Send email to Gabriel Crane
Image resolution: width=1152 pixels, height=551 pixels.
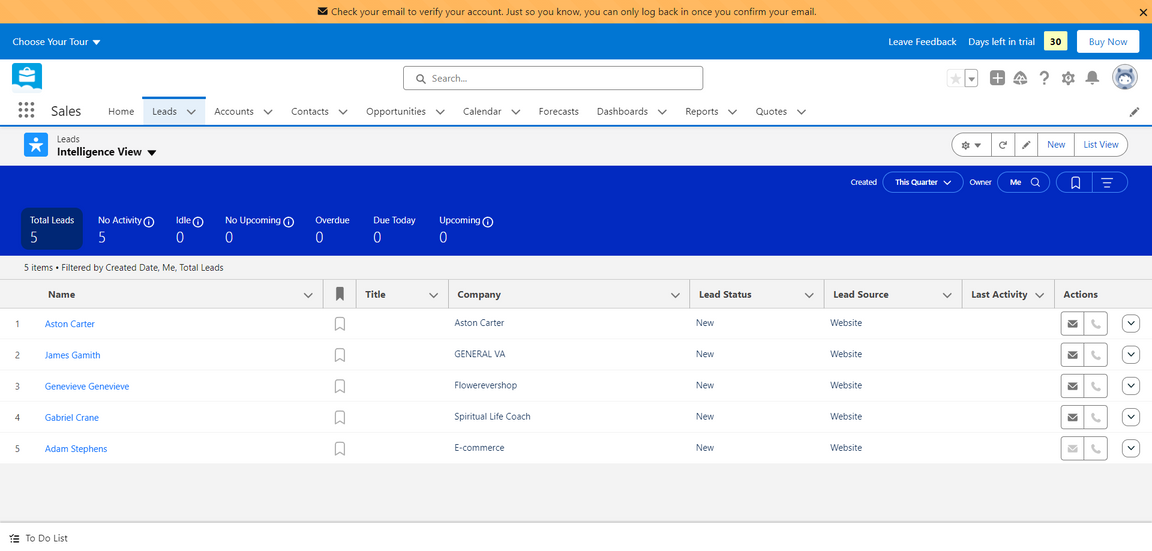(1073, 417)
